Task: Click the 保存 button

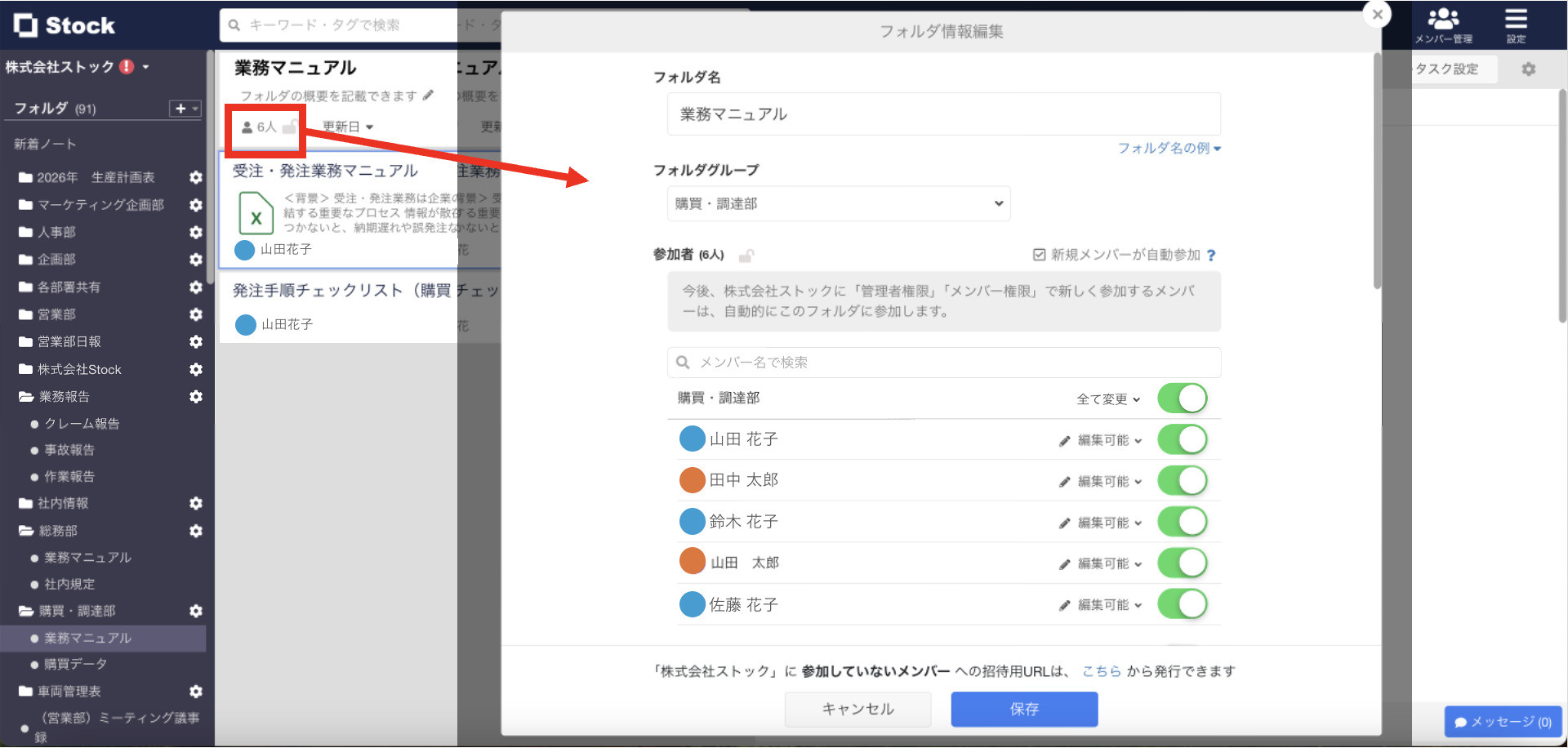Action: (x=1023, y=709)
